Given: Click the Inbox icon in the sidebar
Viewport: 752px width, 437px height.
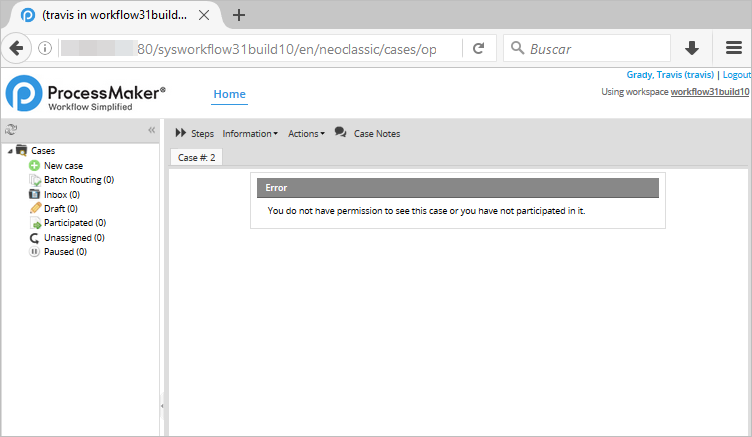Looking at the screenshot, I should point(35,194).
